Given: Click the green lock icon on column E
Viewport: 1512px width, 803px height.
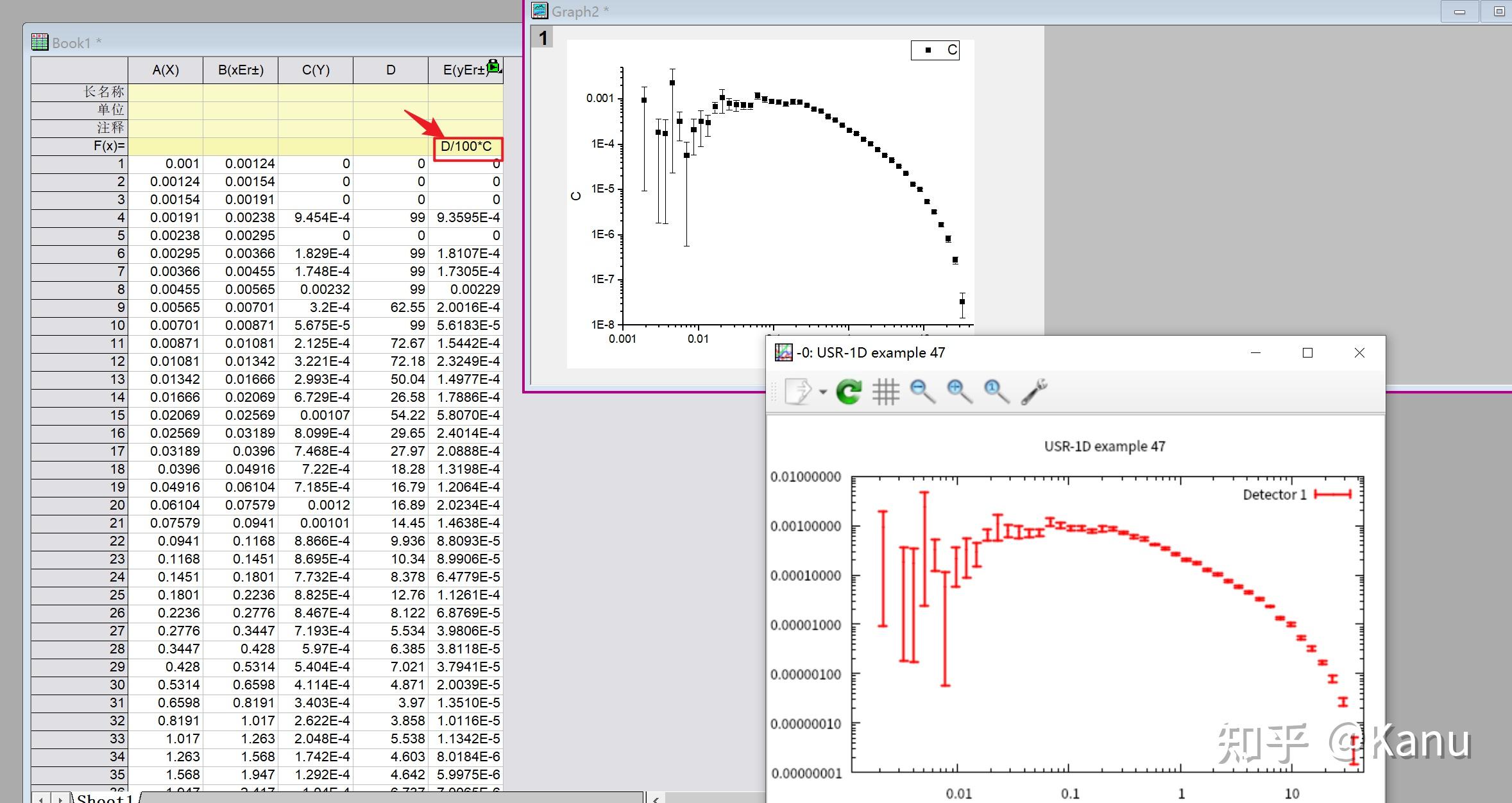Looking at the screenshot, I should [493, 65].
